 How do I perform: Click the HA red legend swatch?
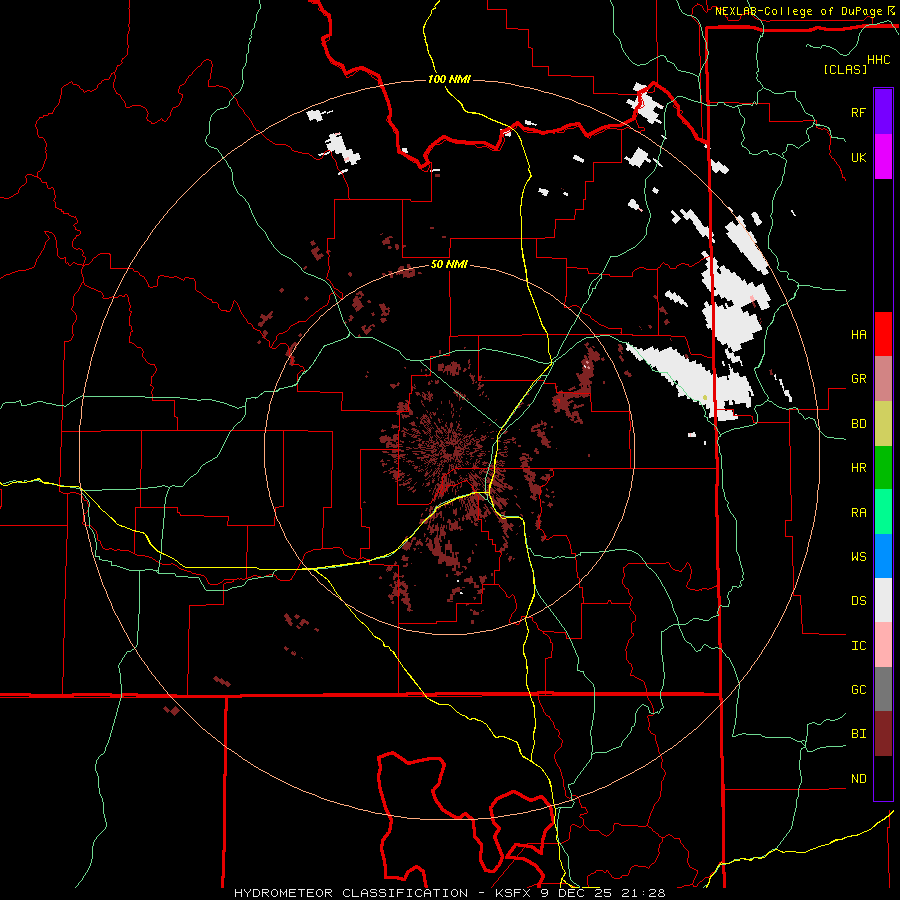[x=883, y=334]
